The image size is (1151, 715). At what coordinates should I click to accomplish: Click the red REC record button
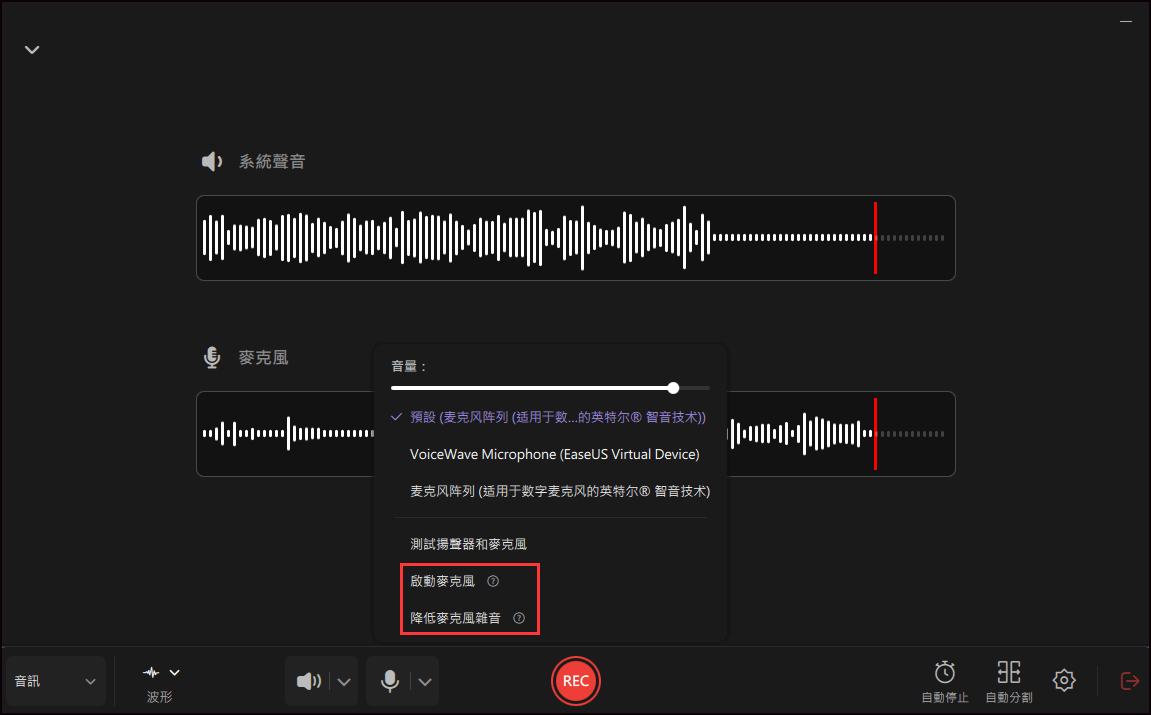pos(575,681)
